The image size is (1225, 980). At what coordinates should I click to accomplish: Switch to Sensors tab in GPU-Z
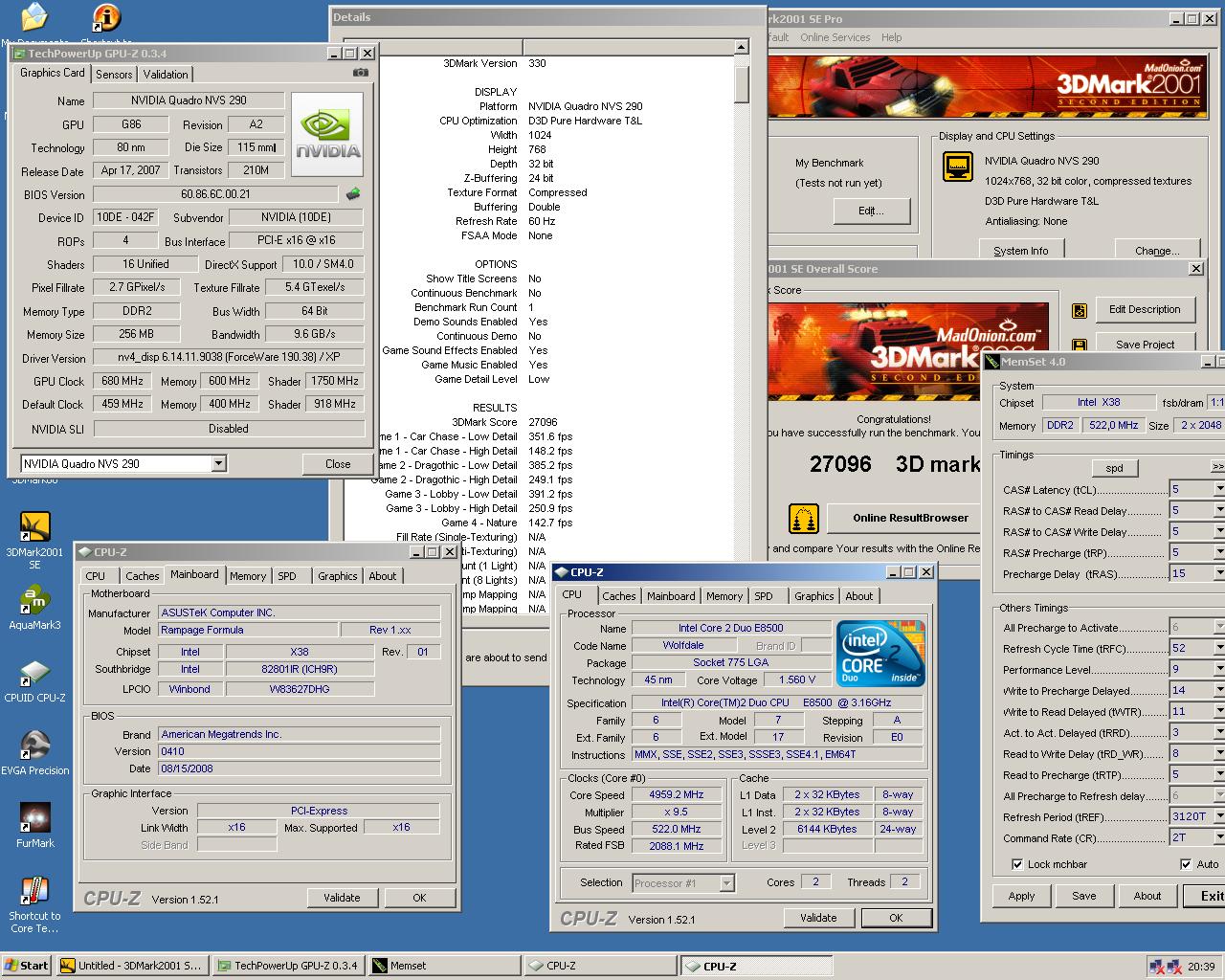[x=114, y=75]
